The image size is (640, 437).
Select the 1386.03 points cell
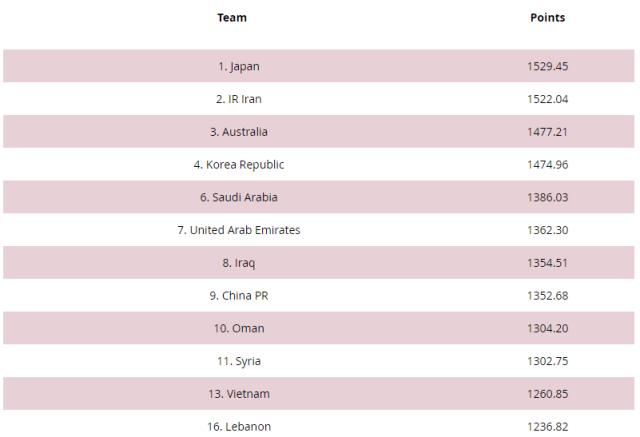547,197
